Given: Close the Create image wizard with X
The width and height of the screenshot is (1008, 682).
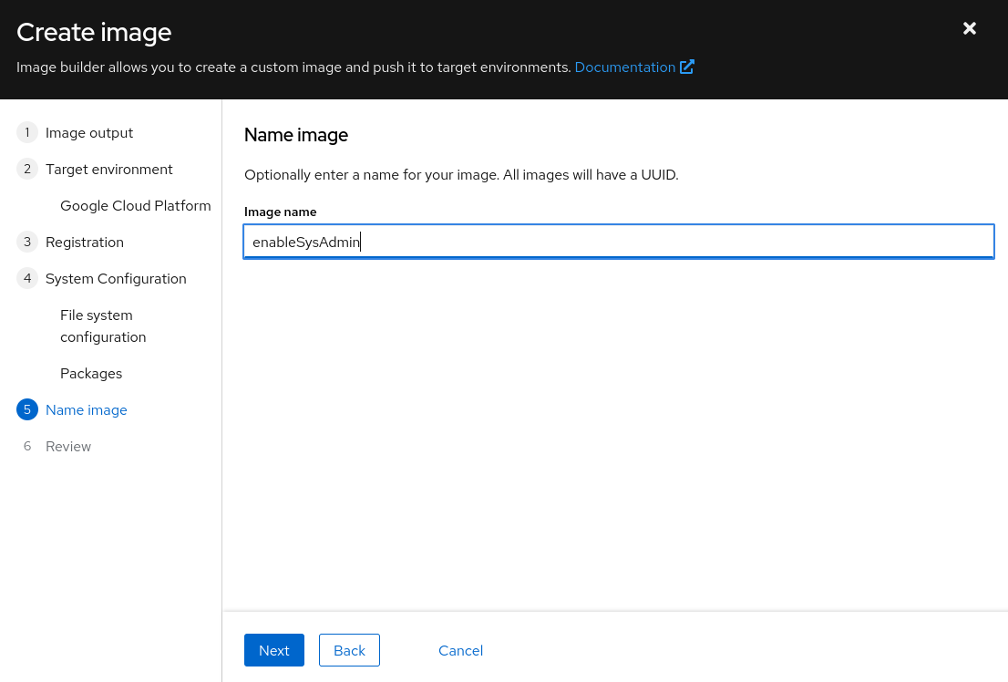Looking at the screenshot, I should coord(969,29).
